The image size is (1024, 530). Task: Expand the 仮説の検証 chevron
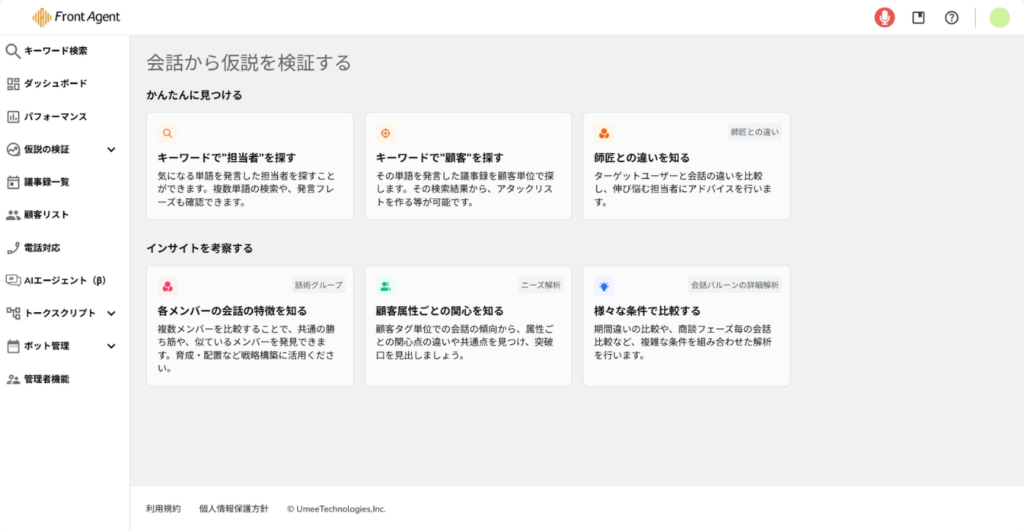point(111,150)
